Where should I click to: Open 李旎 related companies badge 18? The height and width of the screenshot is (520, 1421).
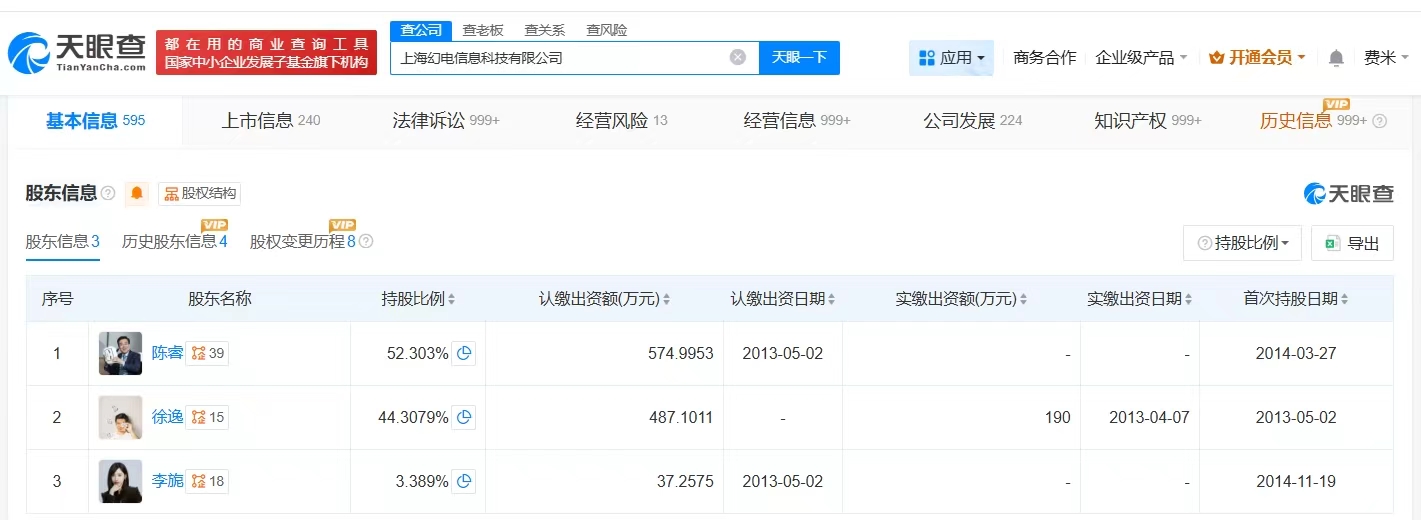tap(208, 481)
